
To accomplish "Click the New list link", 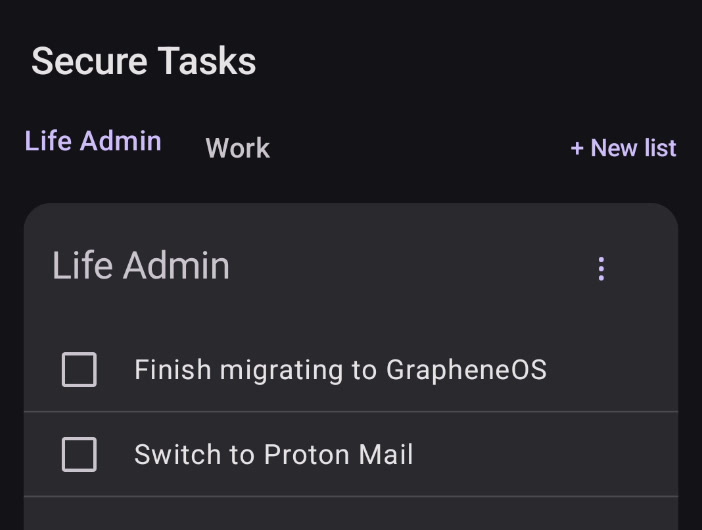I will (x=623, y=148).
